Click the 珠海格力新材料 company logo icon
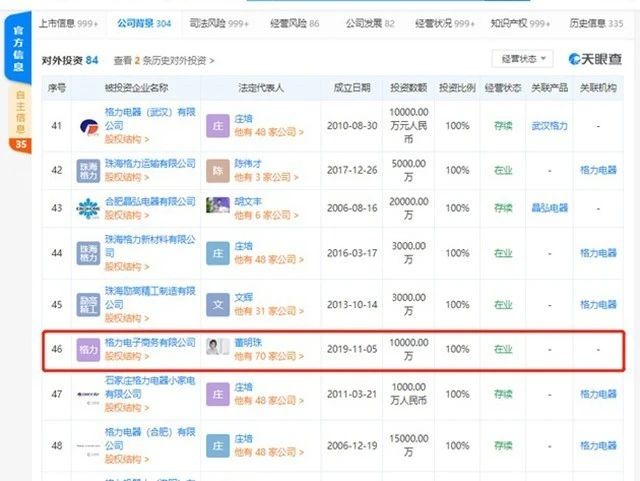Viewport: 640px width, 481px height. [x=88, y=253]
